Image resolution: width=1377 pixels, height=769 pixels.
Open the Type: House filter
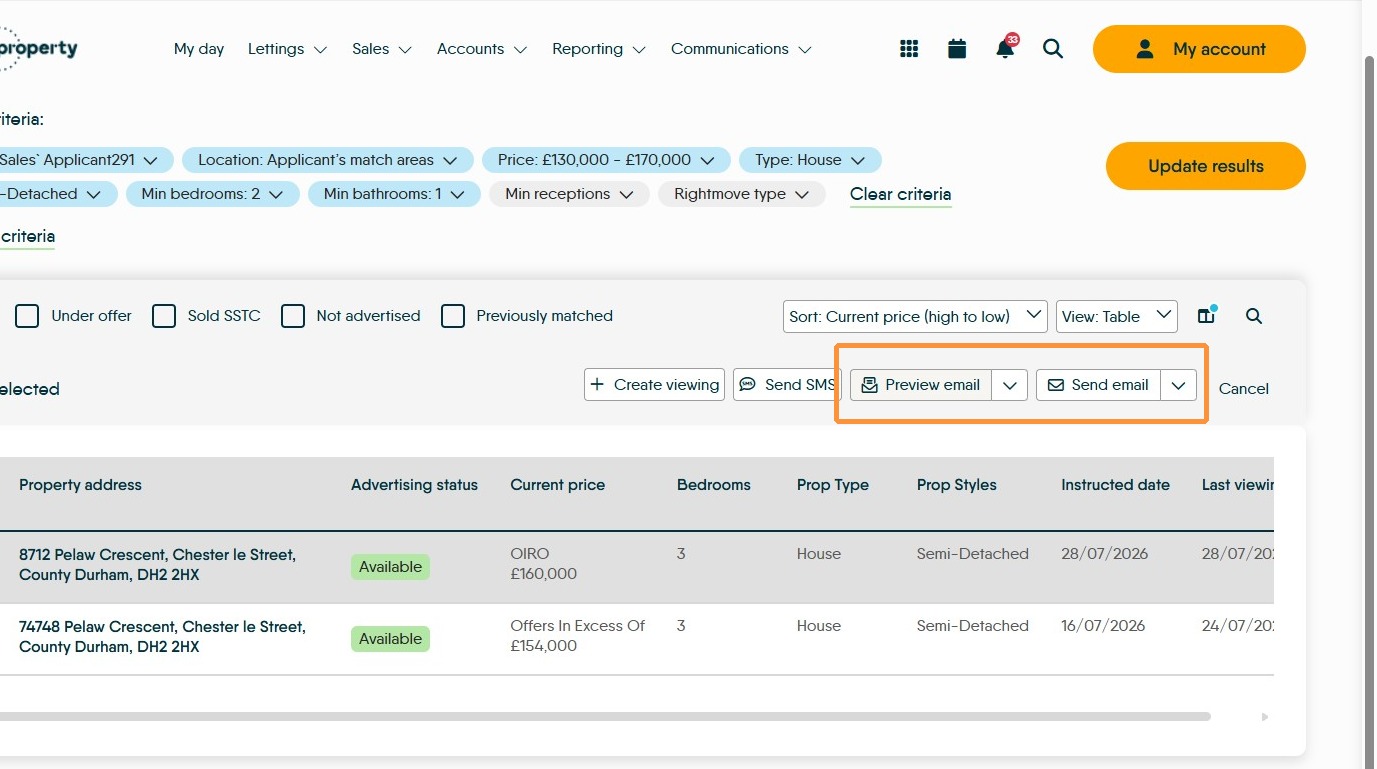pyautogui.click(x=810, y=160)
